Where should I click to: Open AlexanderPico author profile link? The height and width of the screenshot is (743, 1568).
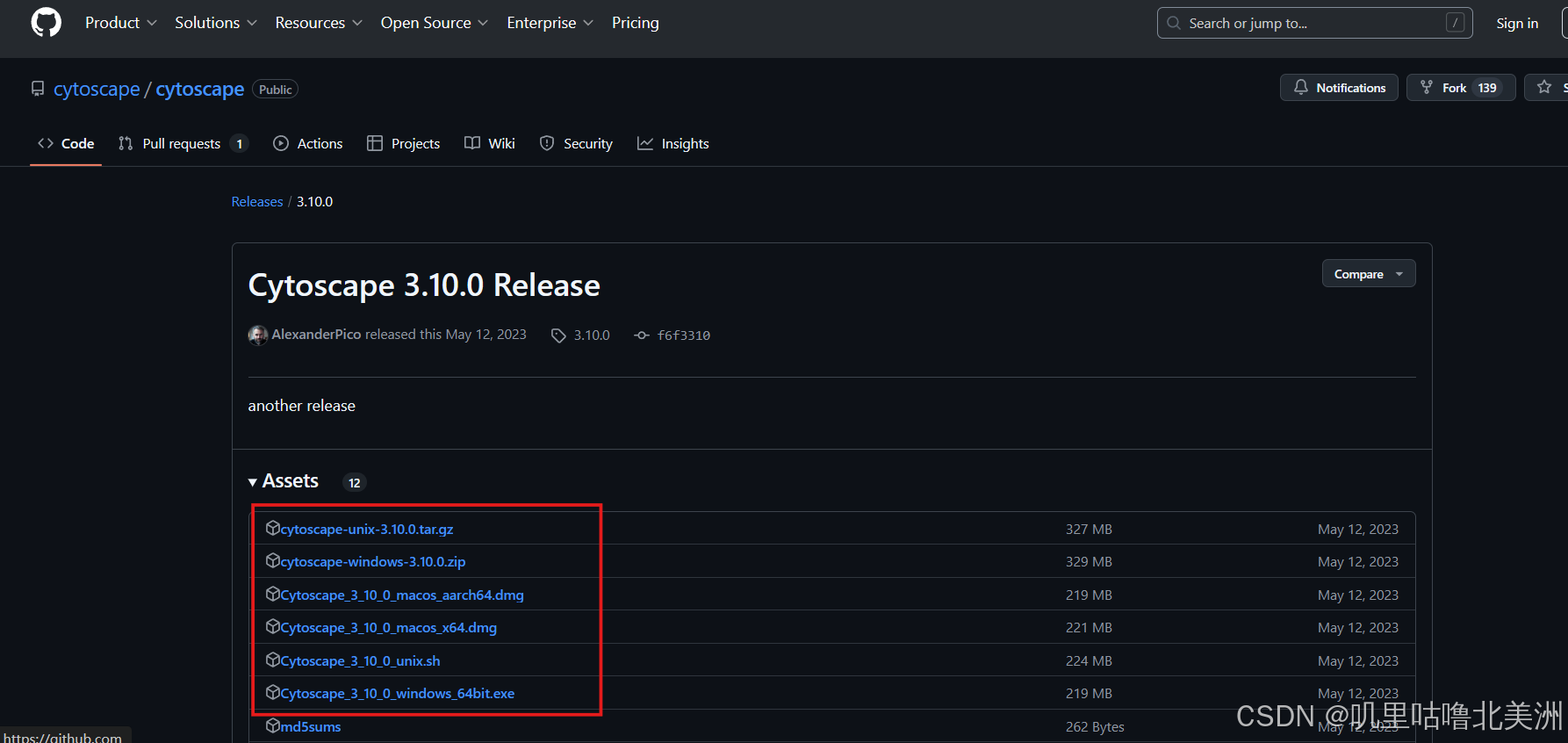point(316,335)
